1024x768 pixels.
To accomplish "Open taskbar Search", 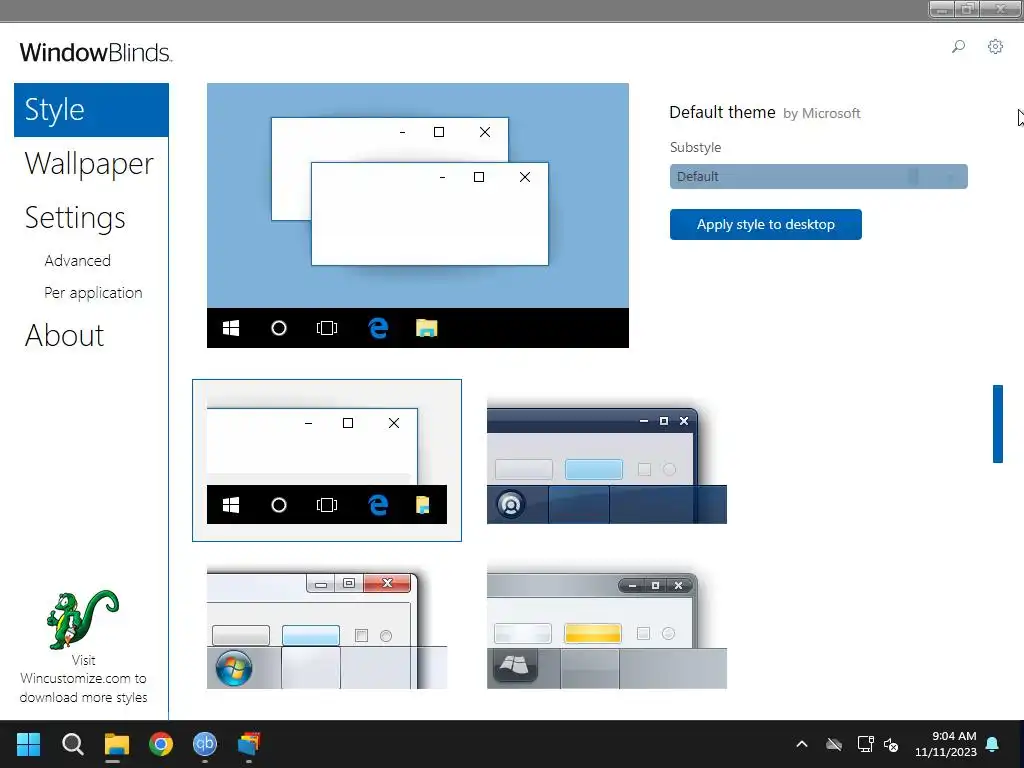I will [x=72, y=744].
